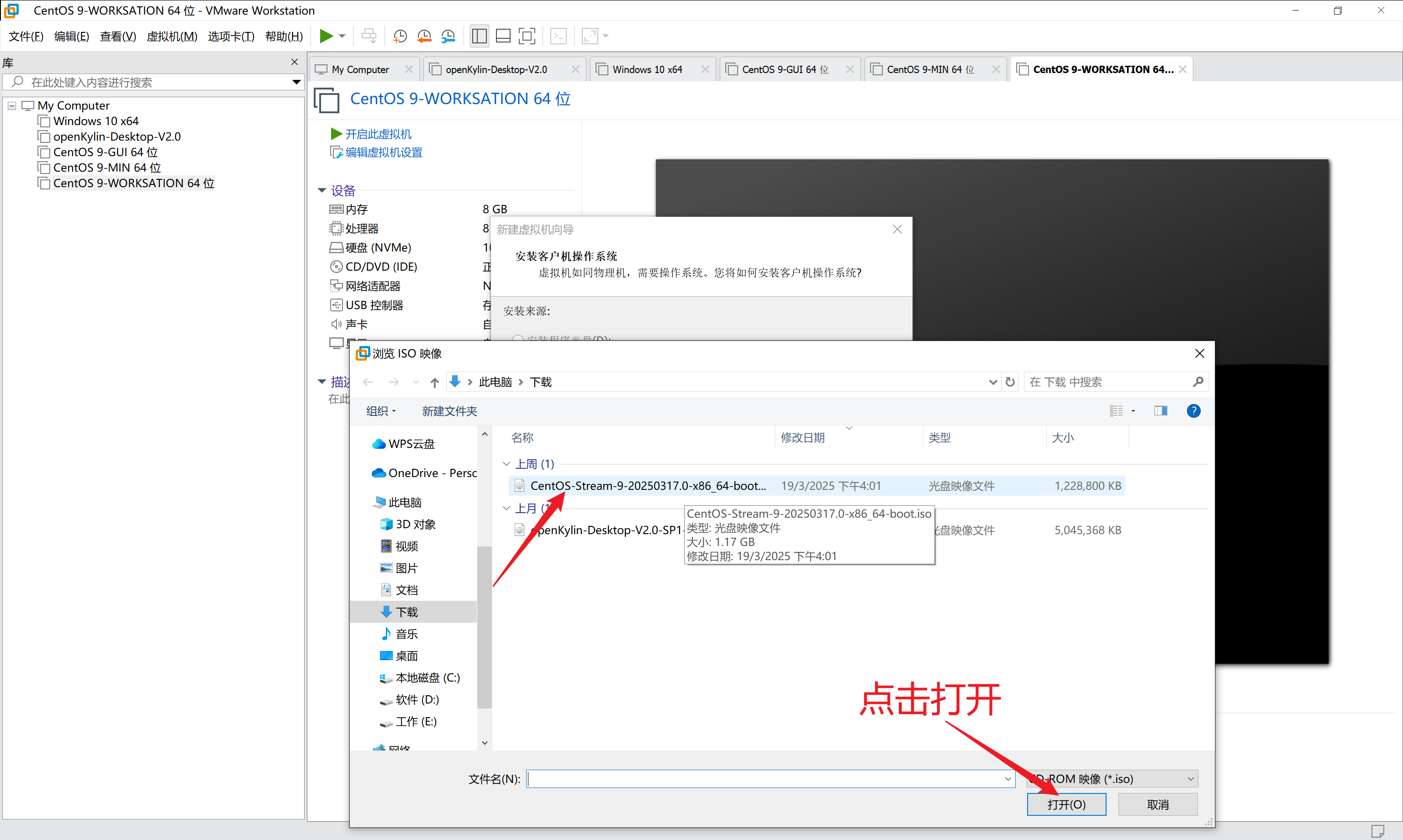Screen dimensions: 1403x840
Task: Open the 帮助(H) menu
Action: click(284, 36)
